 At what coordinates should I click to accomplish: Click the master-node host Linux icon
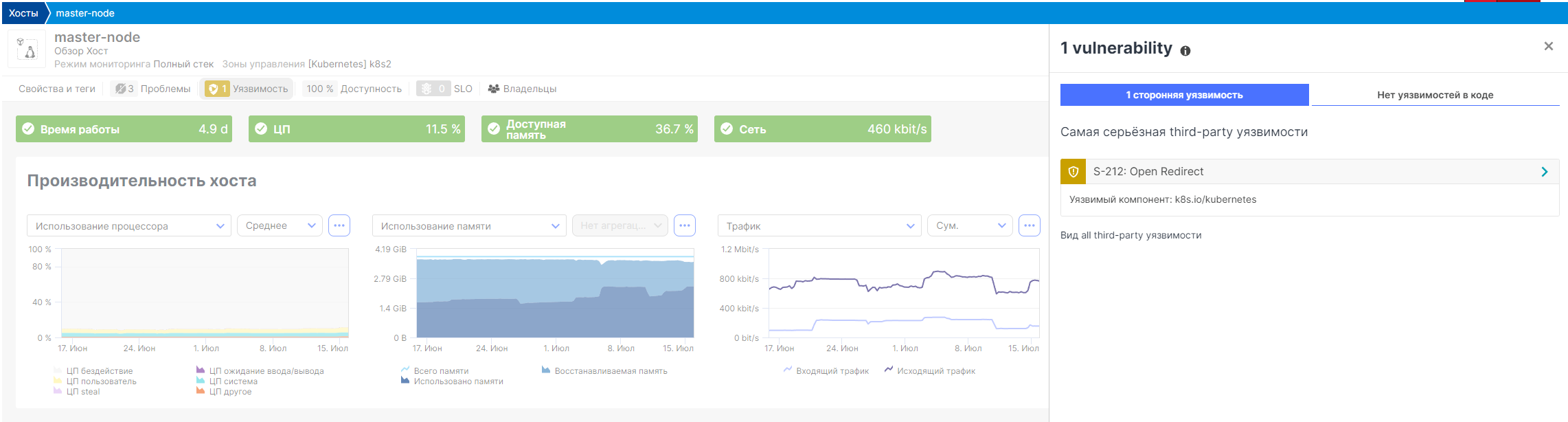pos(27,49)
